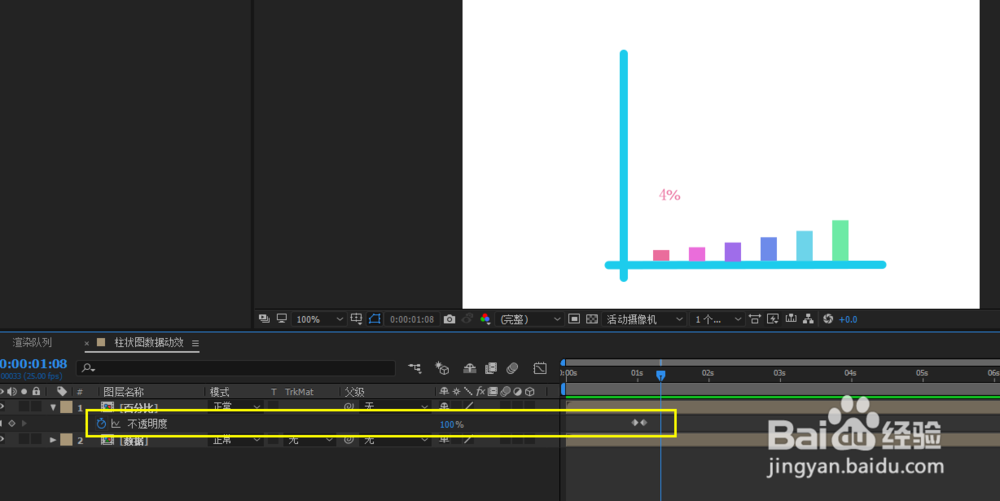Click layer 1 label color swatch
The width and height of the screenshot is (1000, 501).
pos(66,407)
